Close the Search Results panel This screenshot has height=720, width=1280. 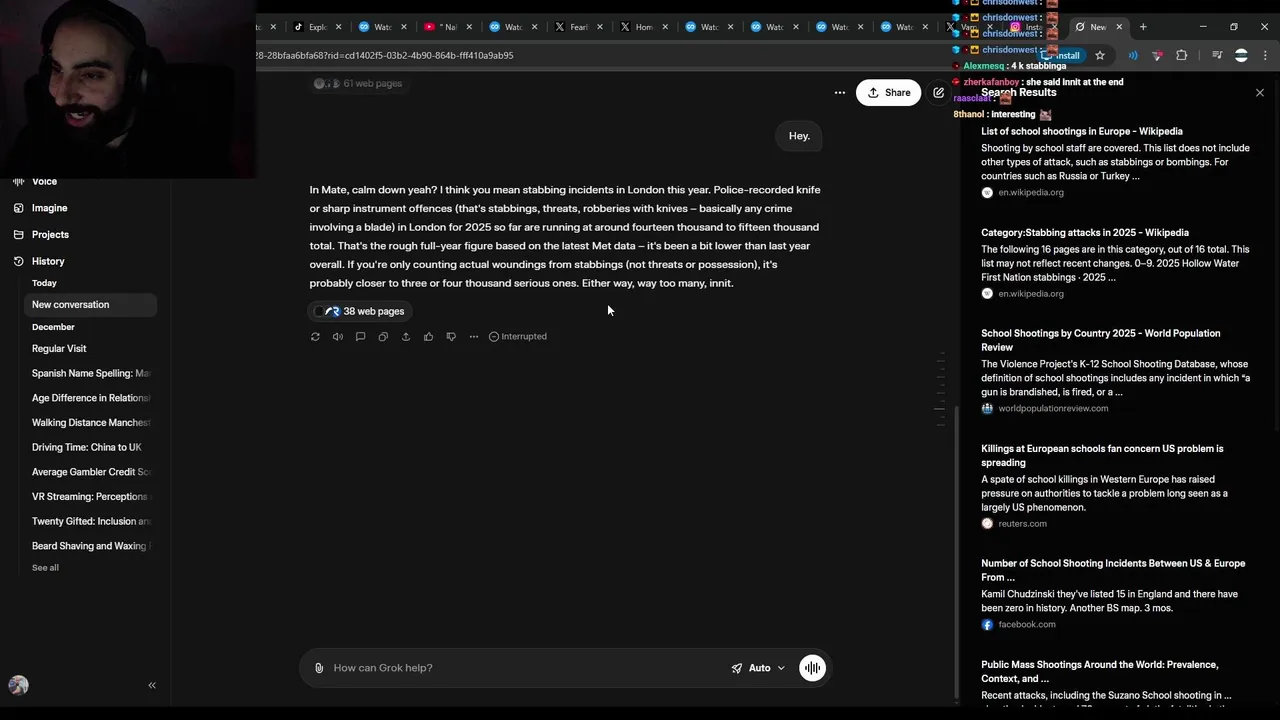(1260, 92)
